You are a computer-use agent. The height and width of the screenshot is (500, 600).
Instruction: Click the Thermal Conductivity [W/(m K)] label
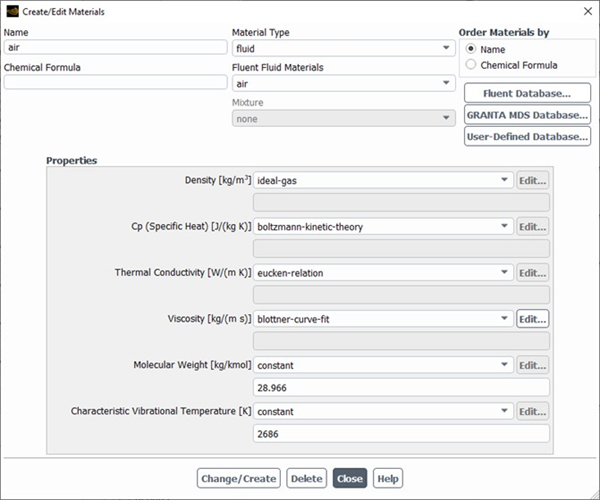tap(183, 273)
